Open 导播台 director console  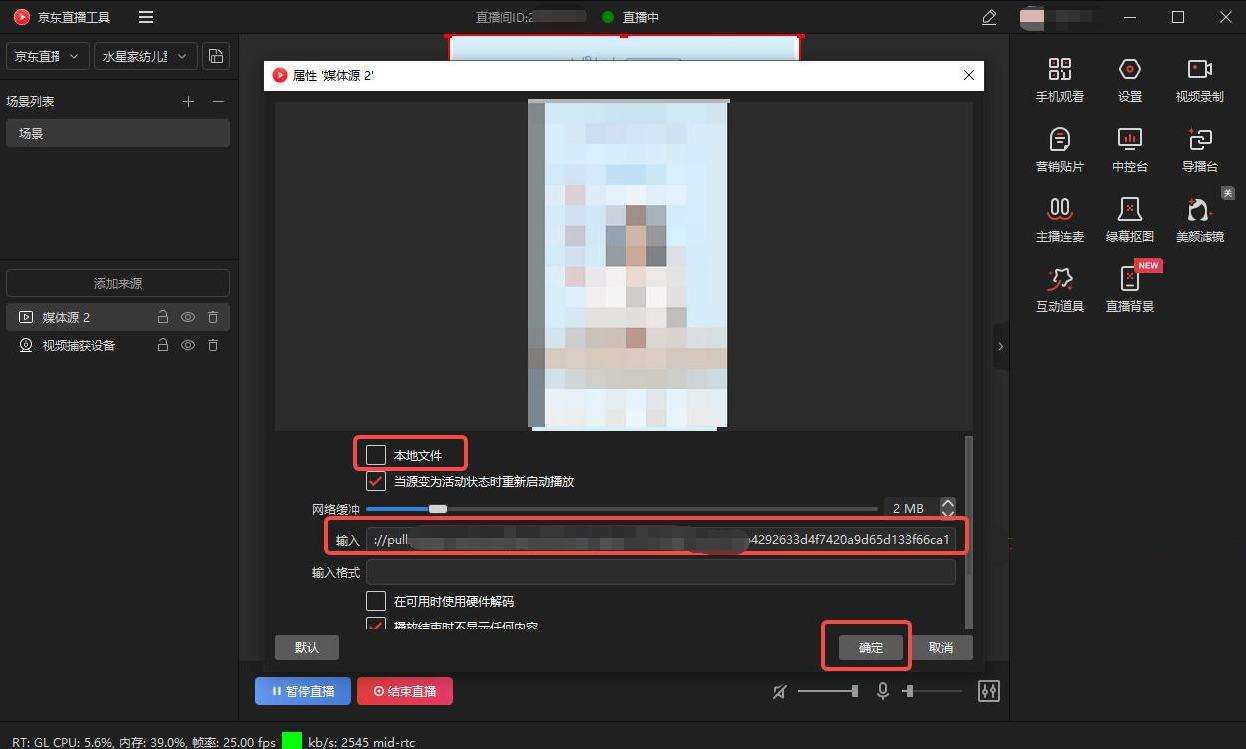1200,150
